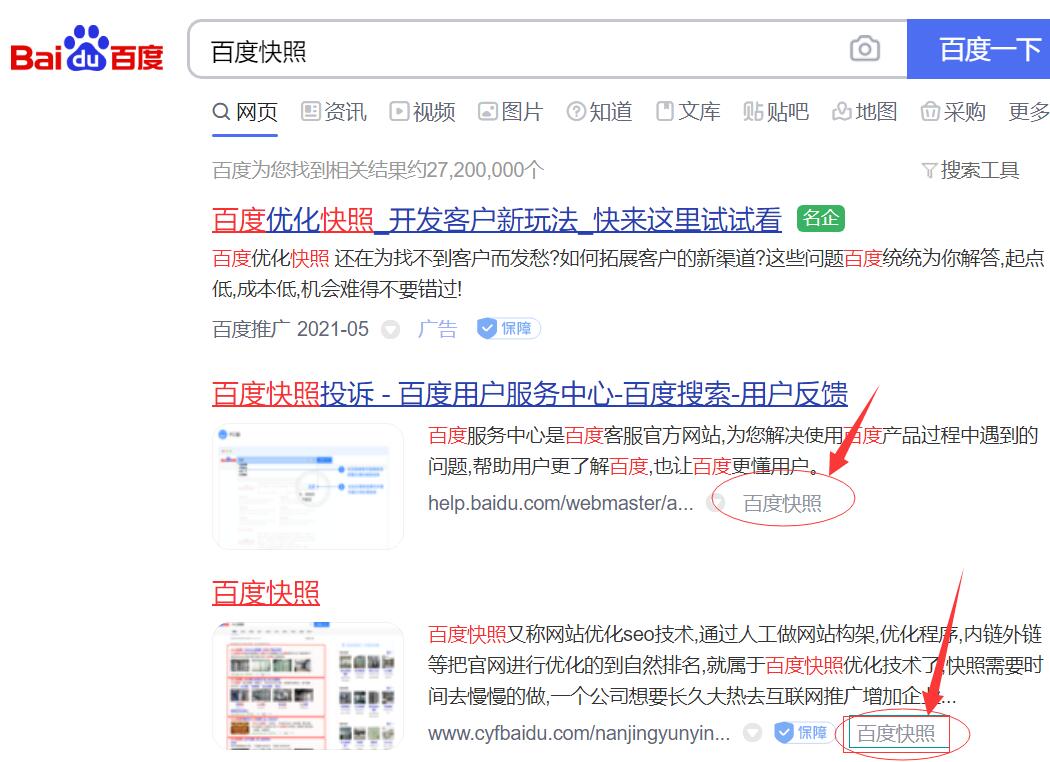Open the 采购 tab
The width and height of the screenshot is (1050, 762).
(x=953, y=112)
